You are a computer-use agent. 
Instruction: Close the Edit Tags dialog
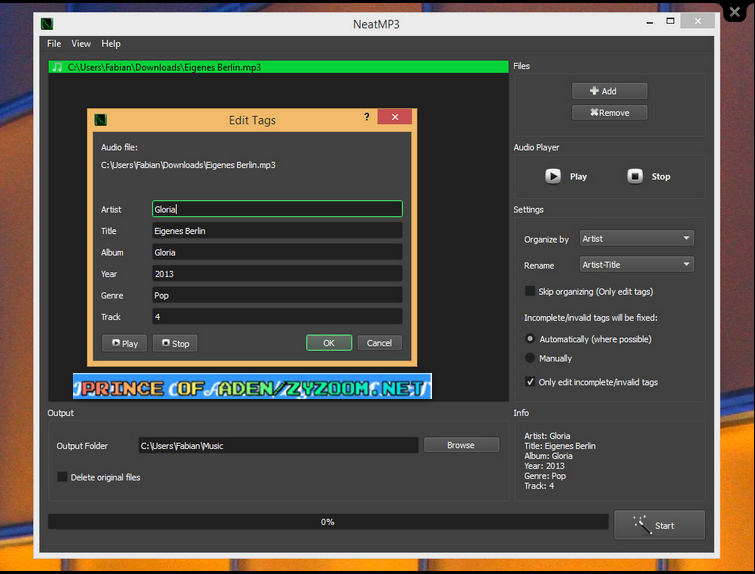[x=395, y=117]
